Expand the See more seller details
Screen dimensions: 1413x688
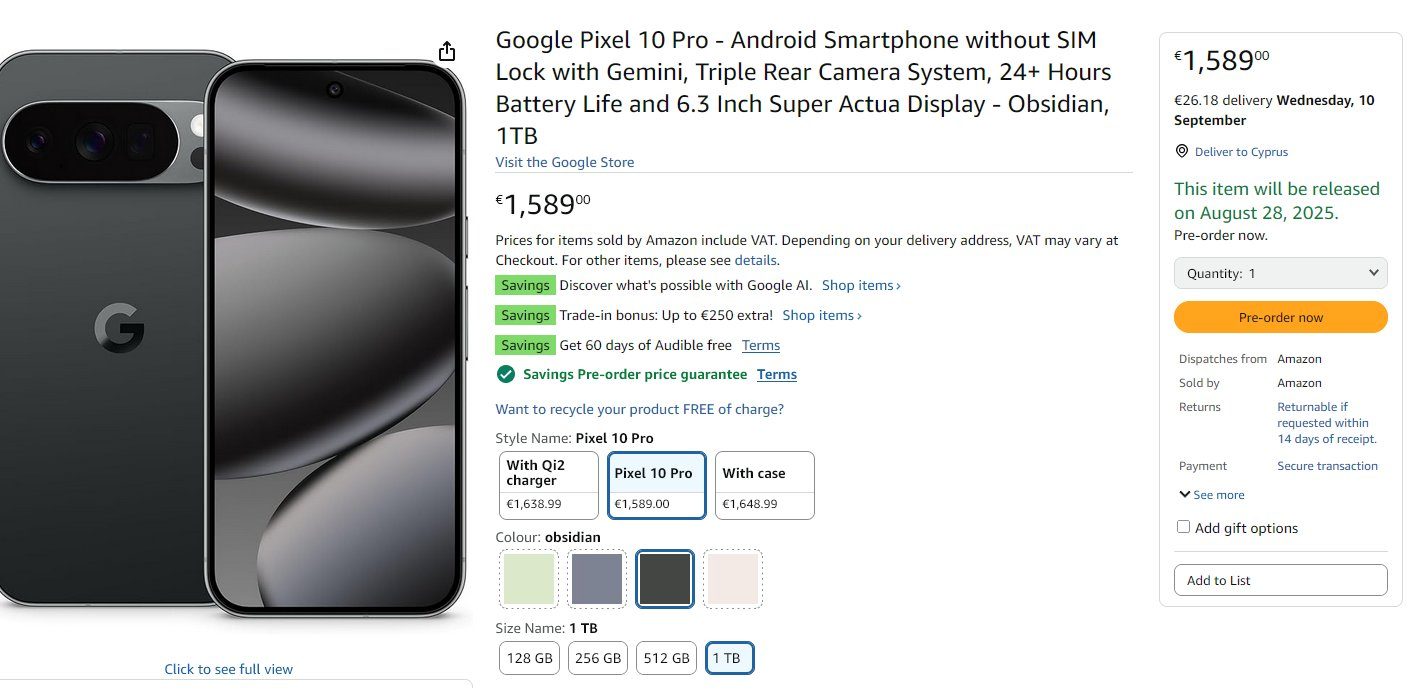coord(1211,495)
